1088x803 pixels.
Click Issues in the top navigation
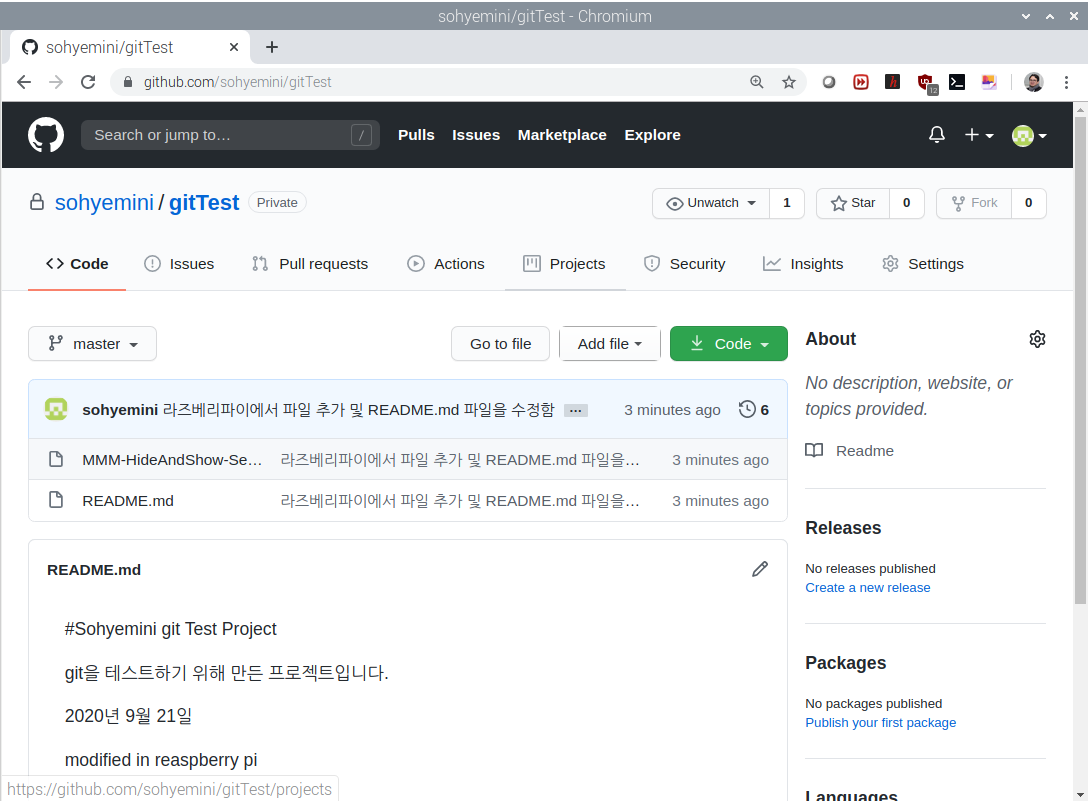476,135
